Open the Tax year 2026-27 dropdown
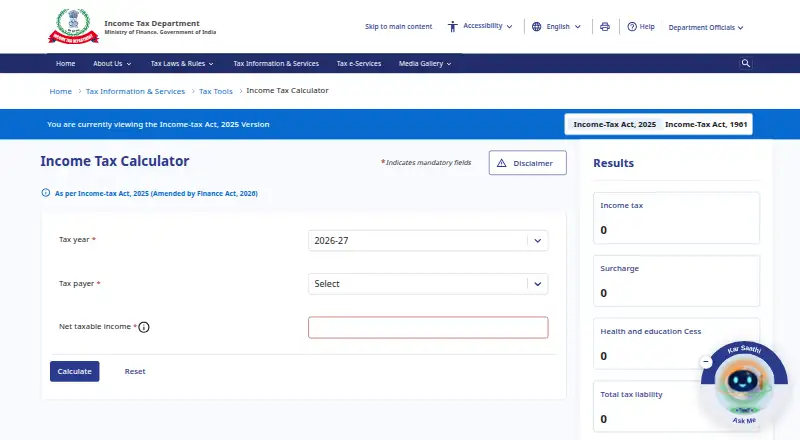 428,240
